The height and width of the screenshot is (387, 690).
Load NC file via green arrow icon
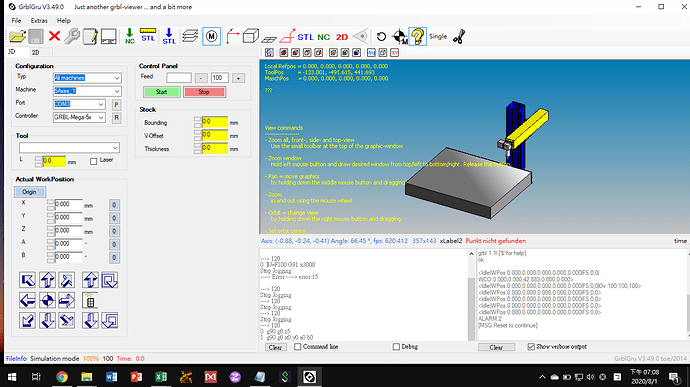pos(129,37)
